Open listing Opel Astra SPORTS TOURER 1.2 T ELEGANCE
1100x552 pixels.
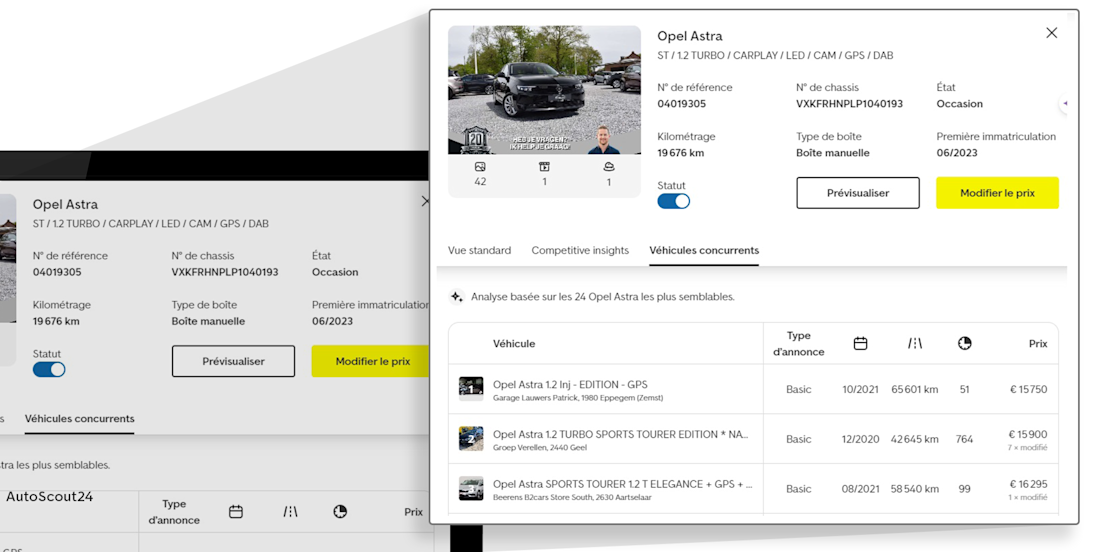click(623, 484)
